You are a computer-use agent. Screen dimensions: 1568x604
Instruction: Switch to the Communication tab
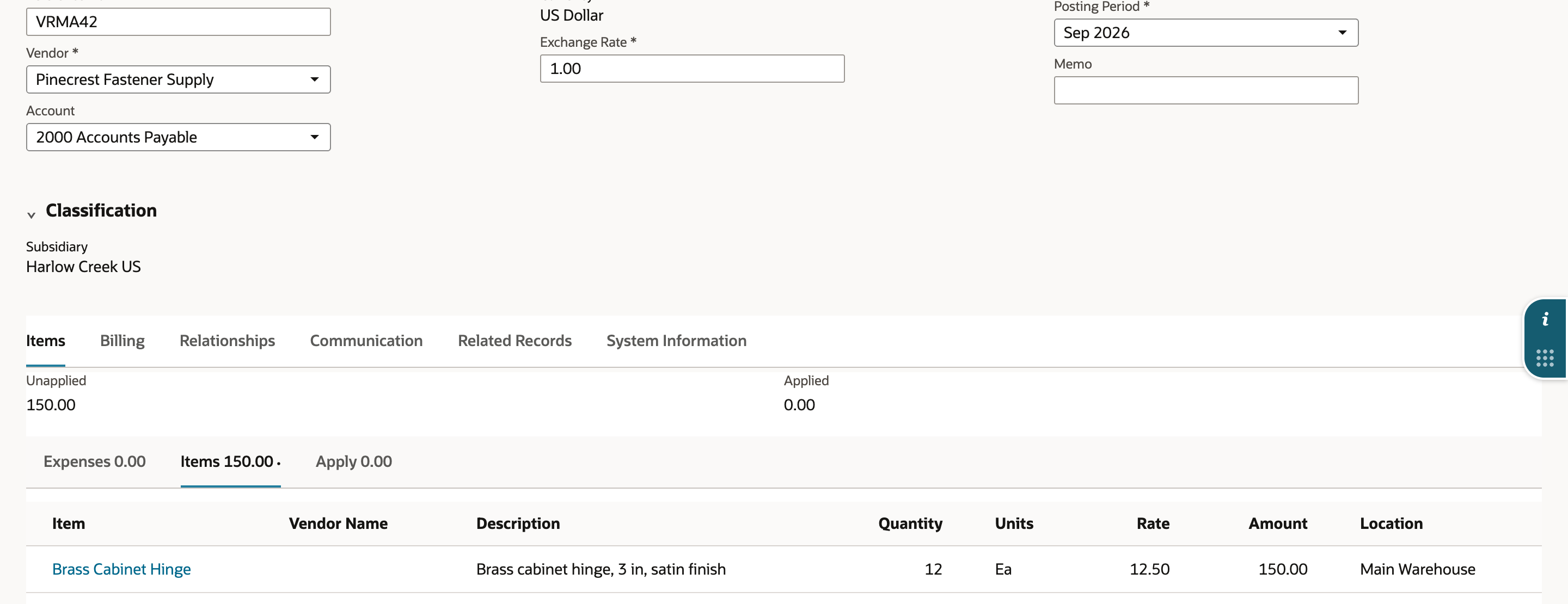pyautogui.click(x=366, y=341)
